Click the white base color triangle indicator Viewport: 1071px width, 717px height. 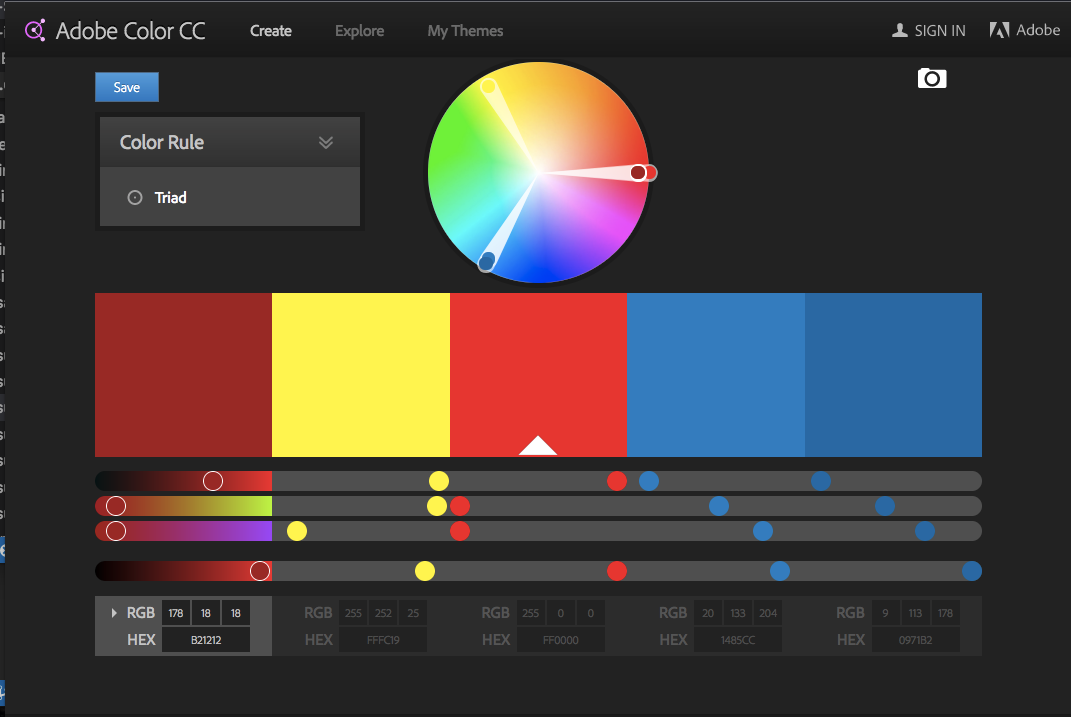538,446
